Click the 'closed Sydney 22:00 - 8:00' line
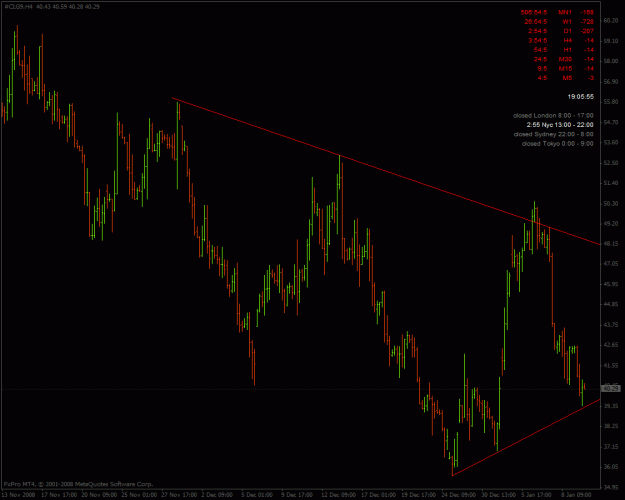The image size is (625, 500). coord(553,134)
